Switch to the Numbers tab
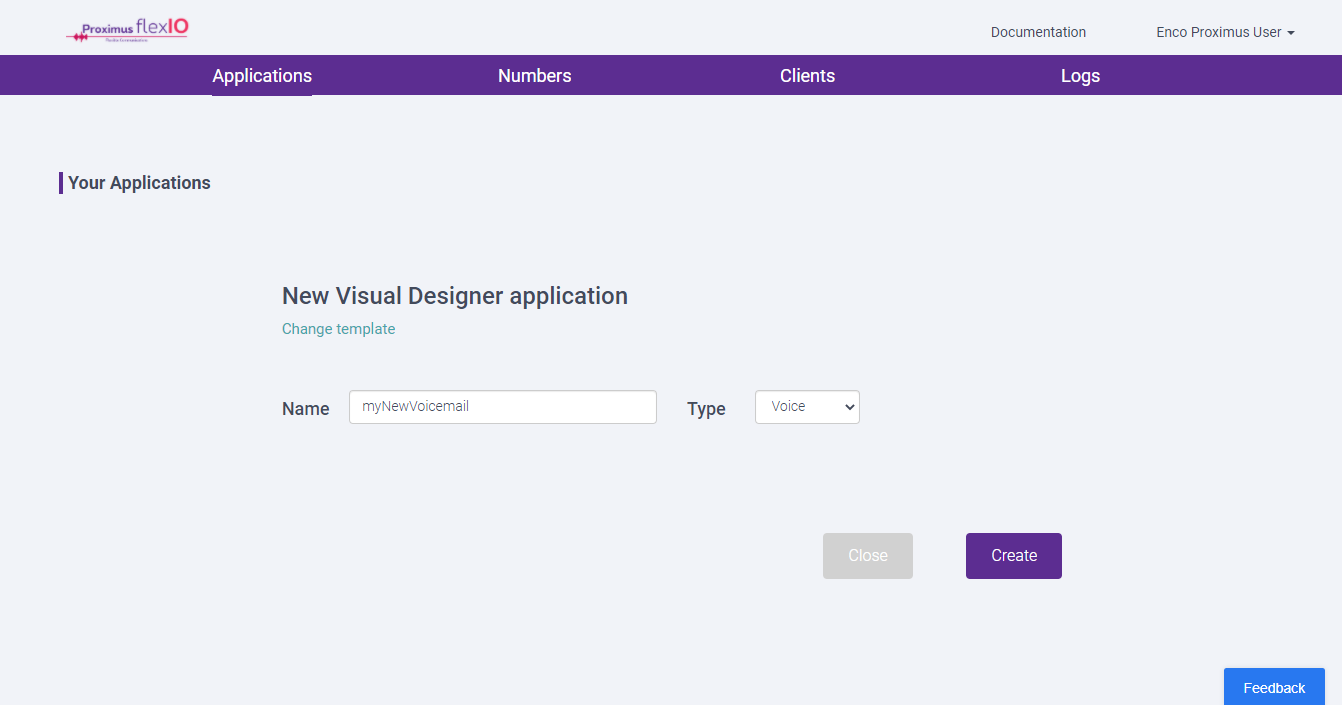Viewport: 1342px width, 705px height. tap(534, 75)
